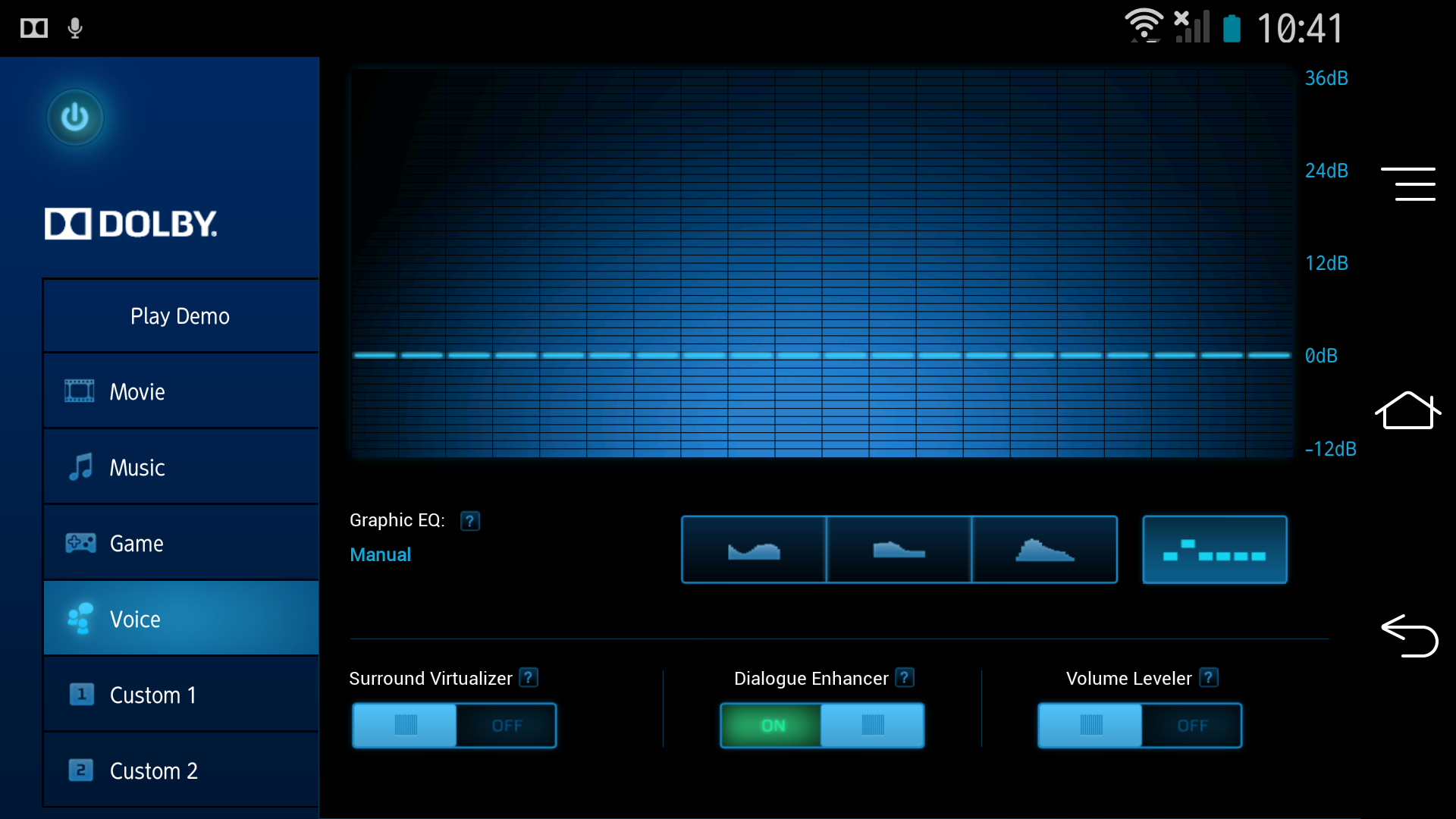Click the 12dB scale label

tap(1326, 263)
